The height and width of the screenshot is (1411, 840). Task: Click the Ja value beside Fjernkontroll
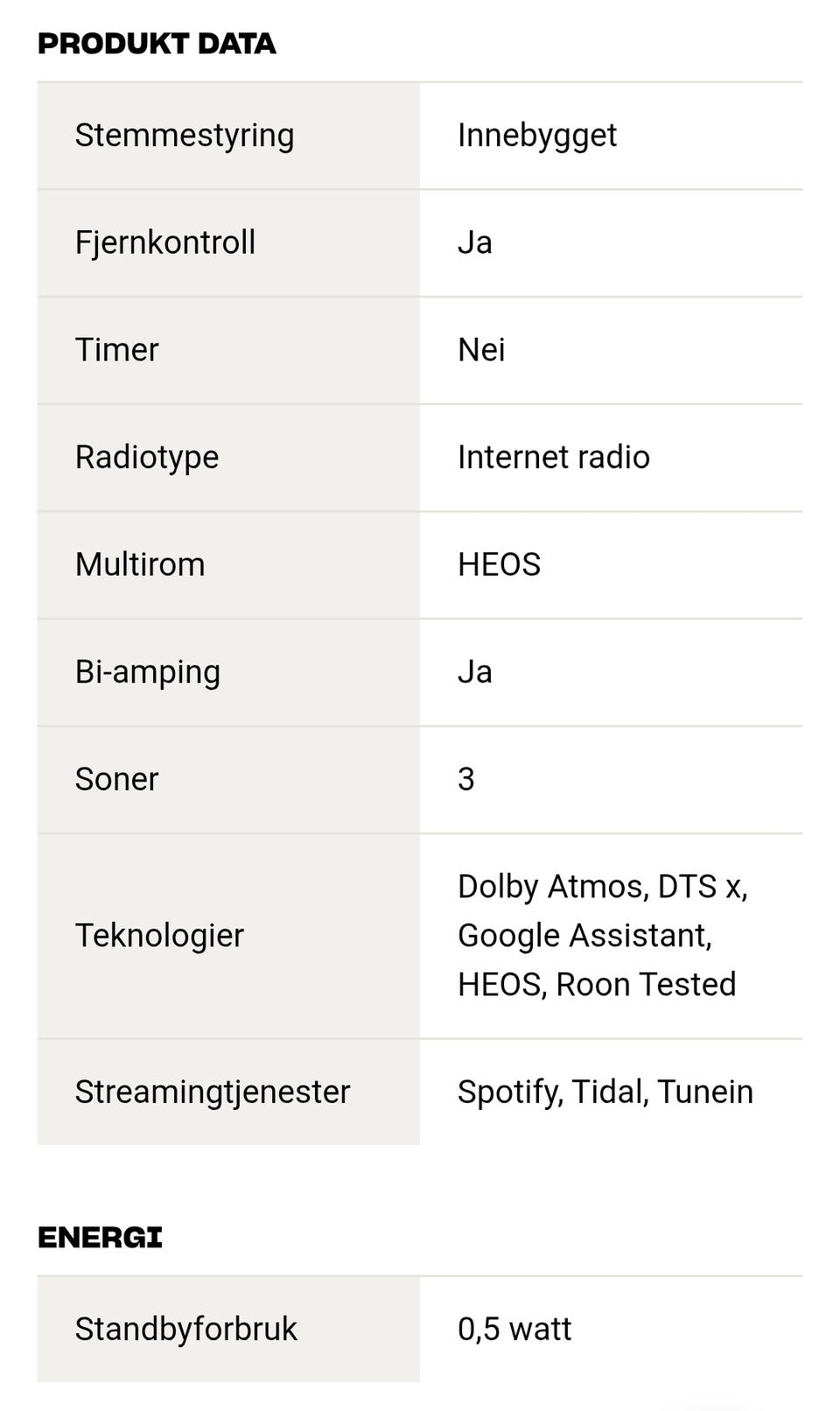click(x=474, y=242)
